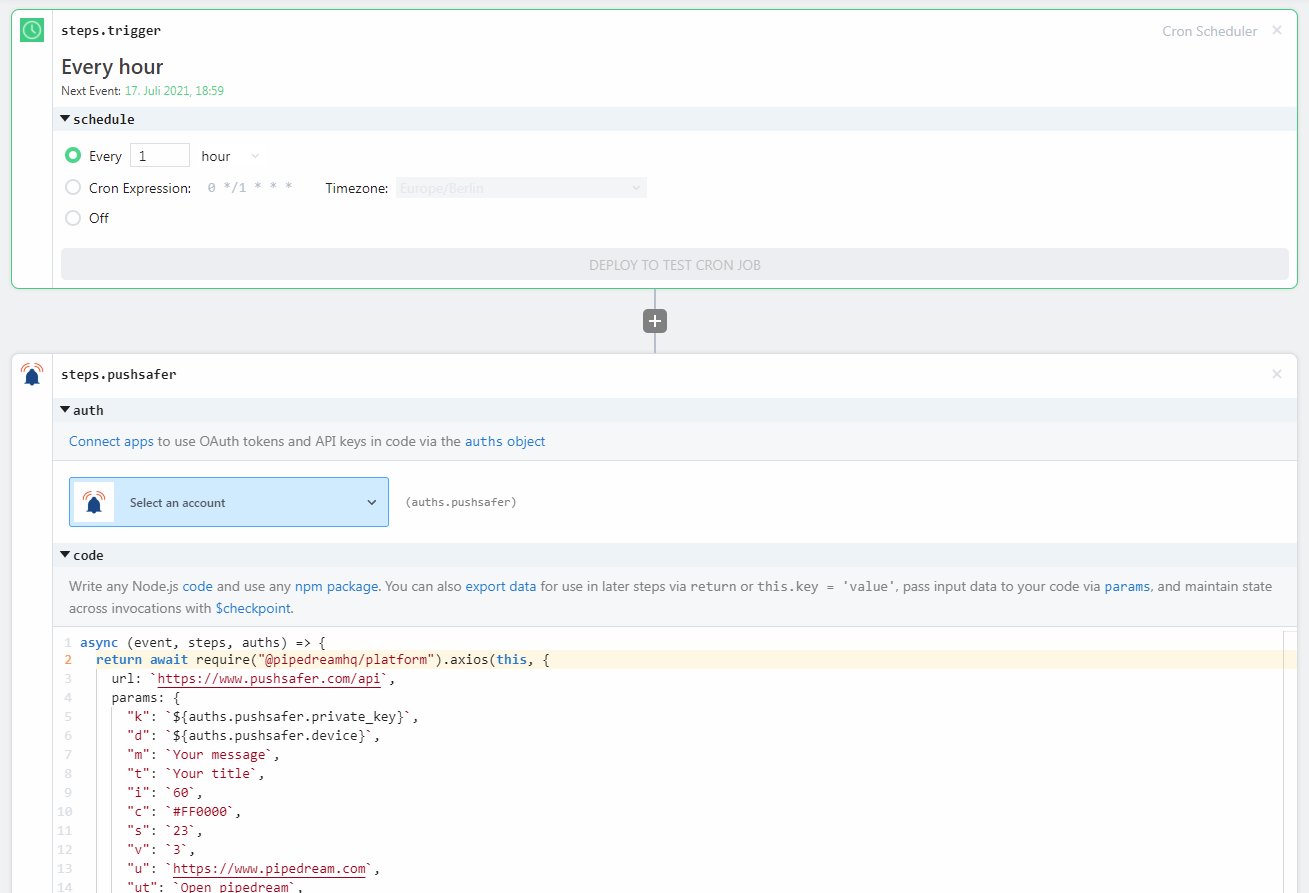
Task: Click the `Open pipedream` value in code
Action: (x=236, y=887)
